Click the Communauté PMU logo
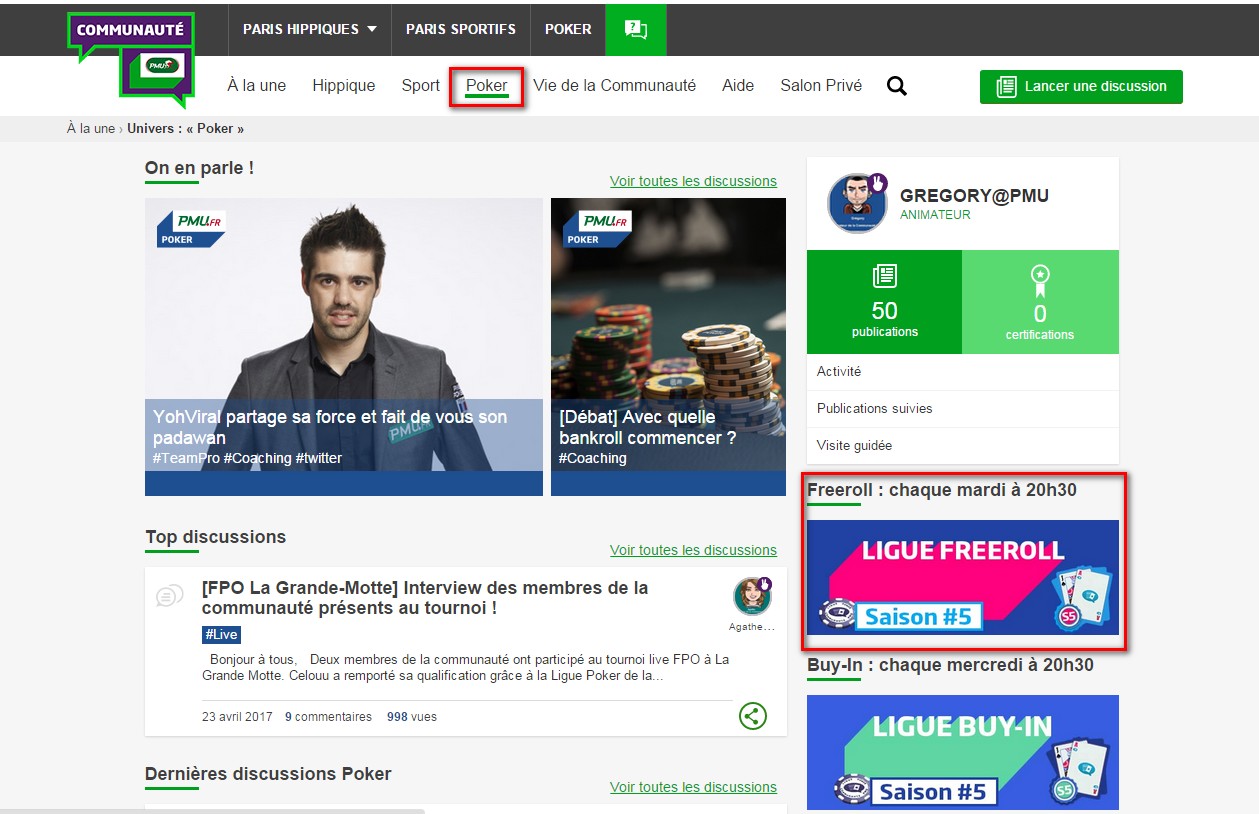This screenshot has height=814, width=1259. [x=131, y=59]
